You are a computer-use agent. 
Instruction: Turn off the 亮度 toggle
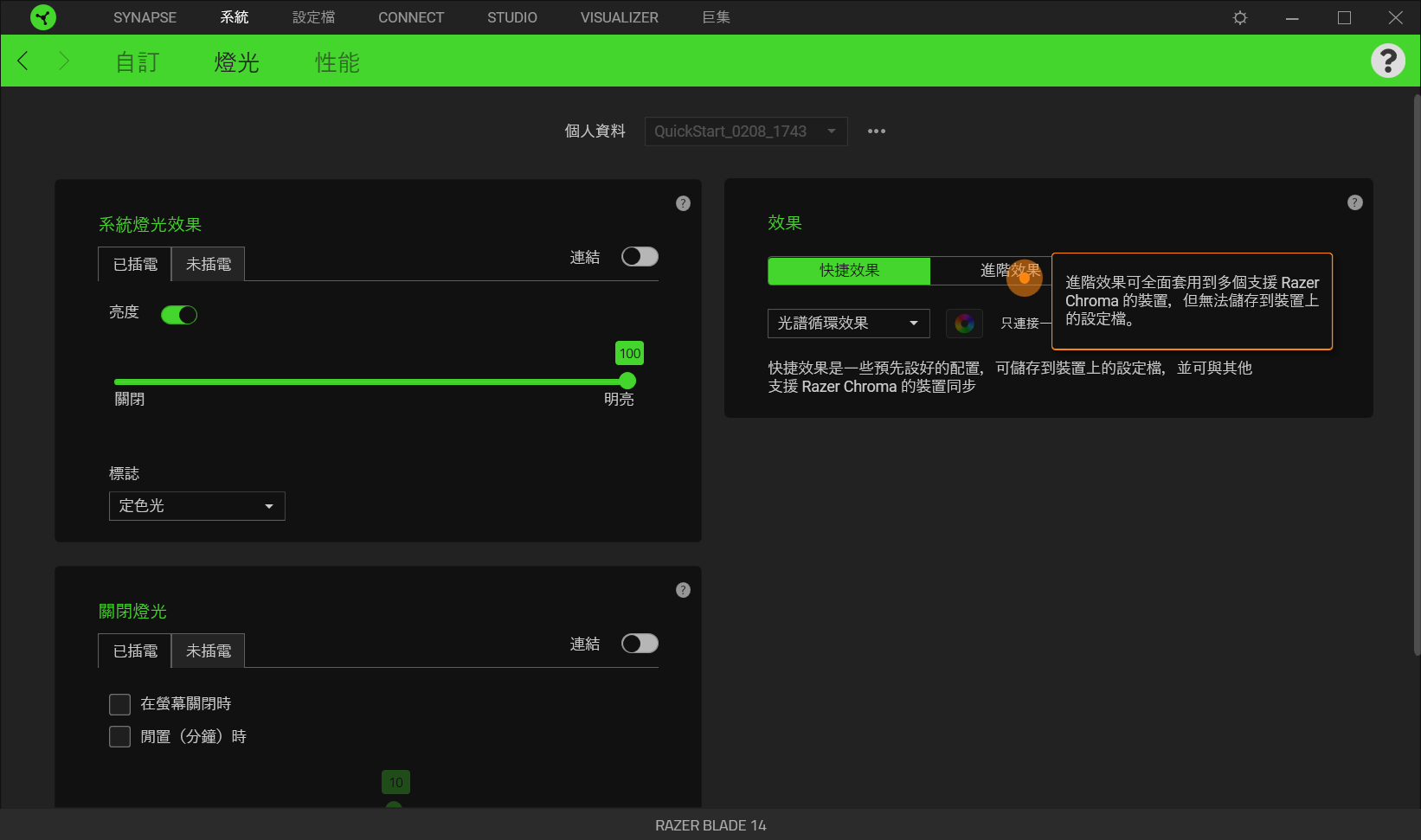coord(179,315)
